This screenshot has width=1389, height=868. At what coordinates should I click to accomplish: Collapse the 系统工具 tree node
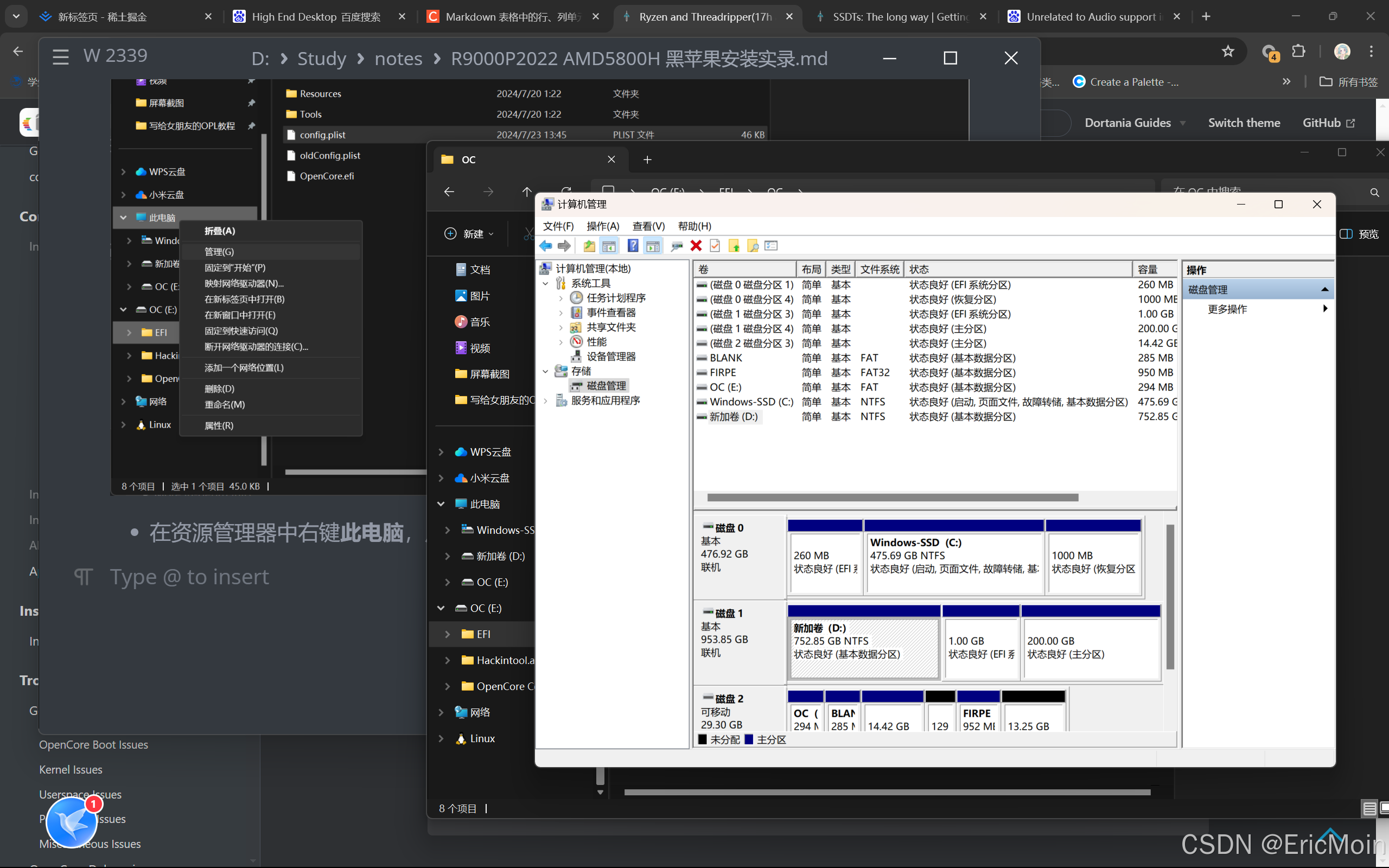coord(545,284)
